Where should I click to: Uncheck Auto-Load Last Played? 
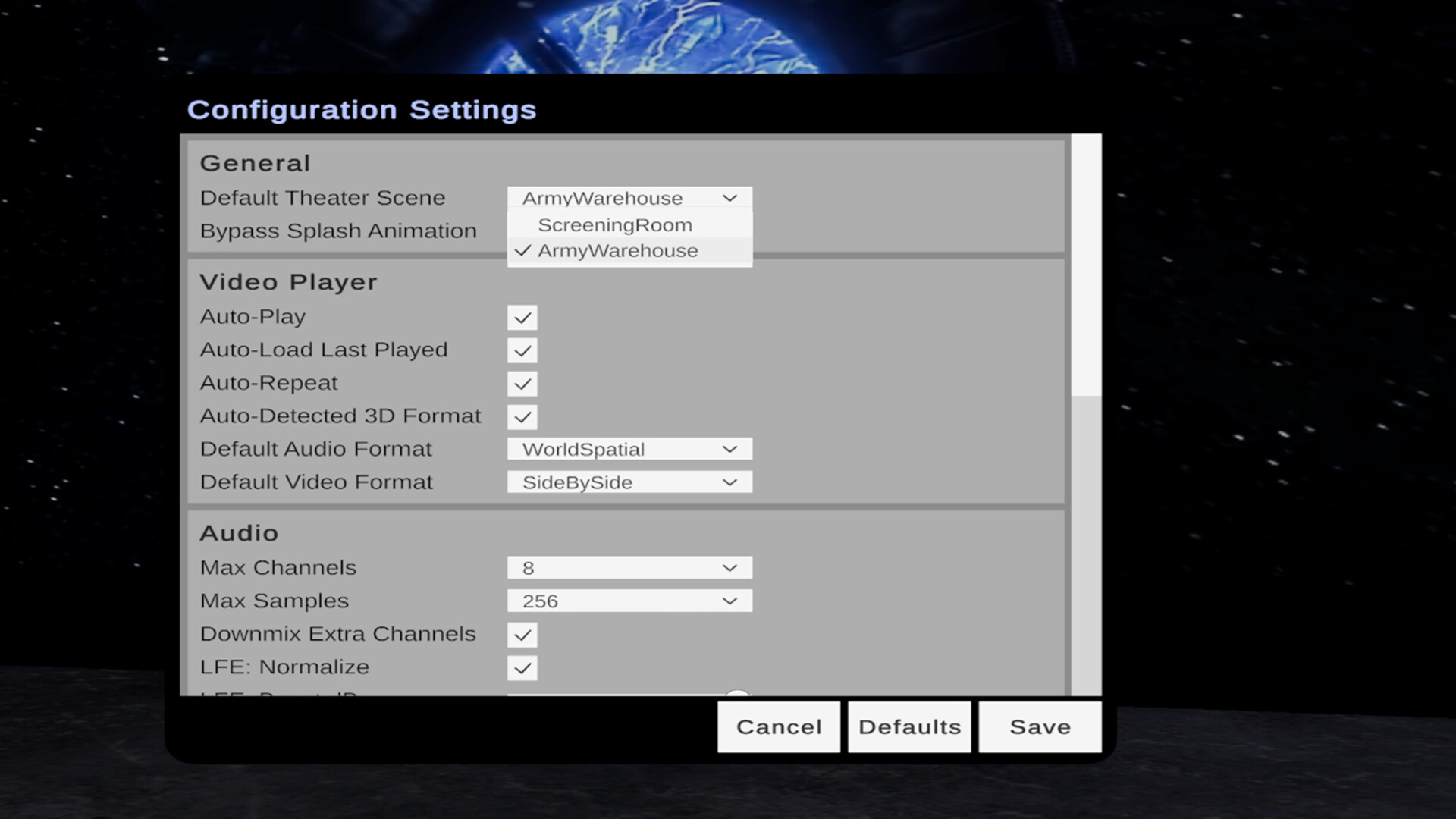pyautogui.click(x=522, y=351)
